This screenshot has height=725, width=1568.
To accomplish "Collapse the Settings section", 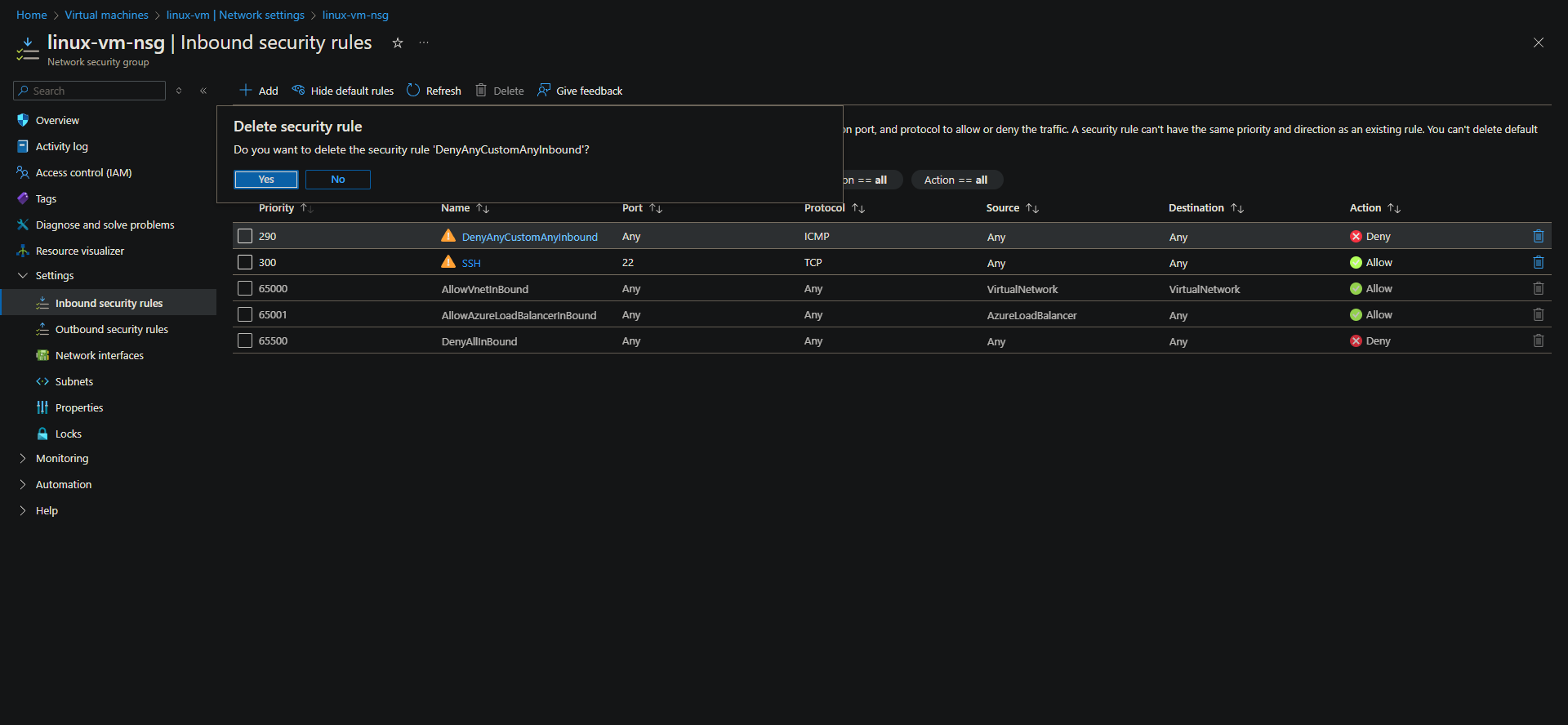I will [23, 276].
